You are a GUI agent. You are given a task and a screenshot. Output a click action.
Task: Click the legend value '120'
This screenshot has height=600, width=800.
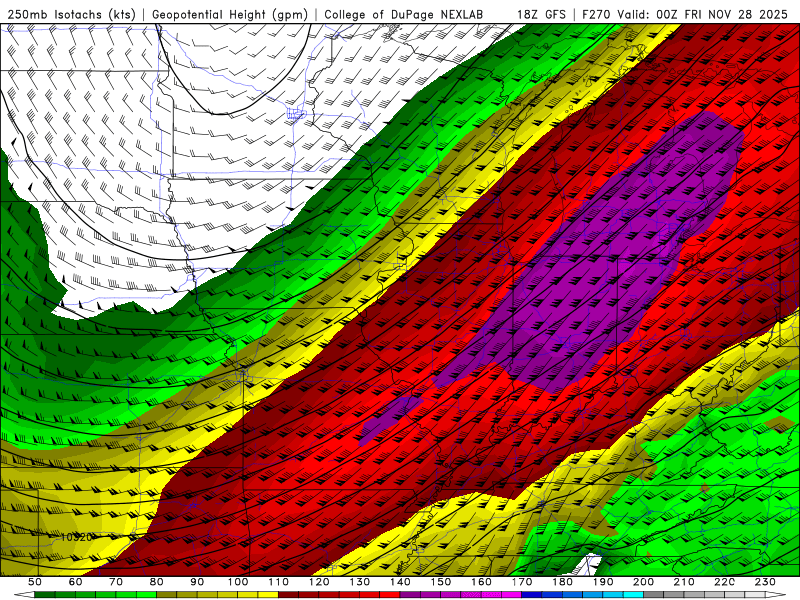click(319, 582)
